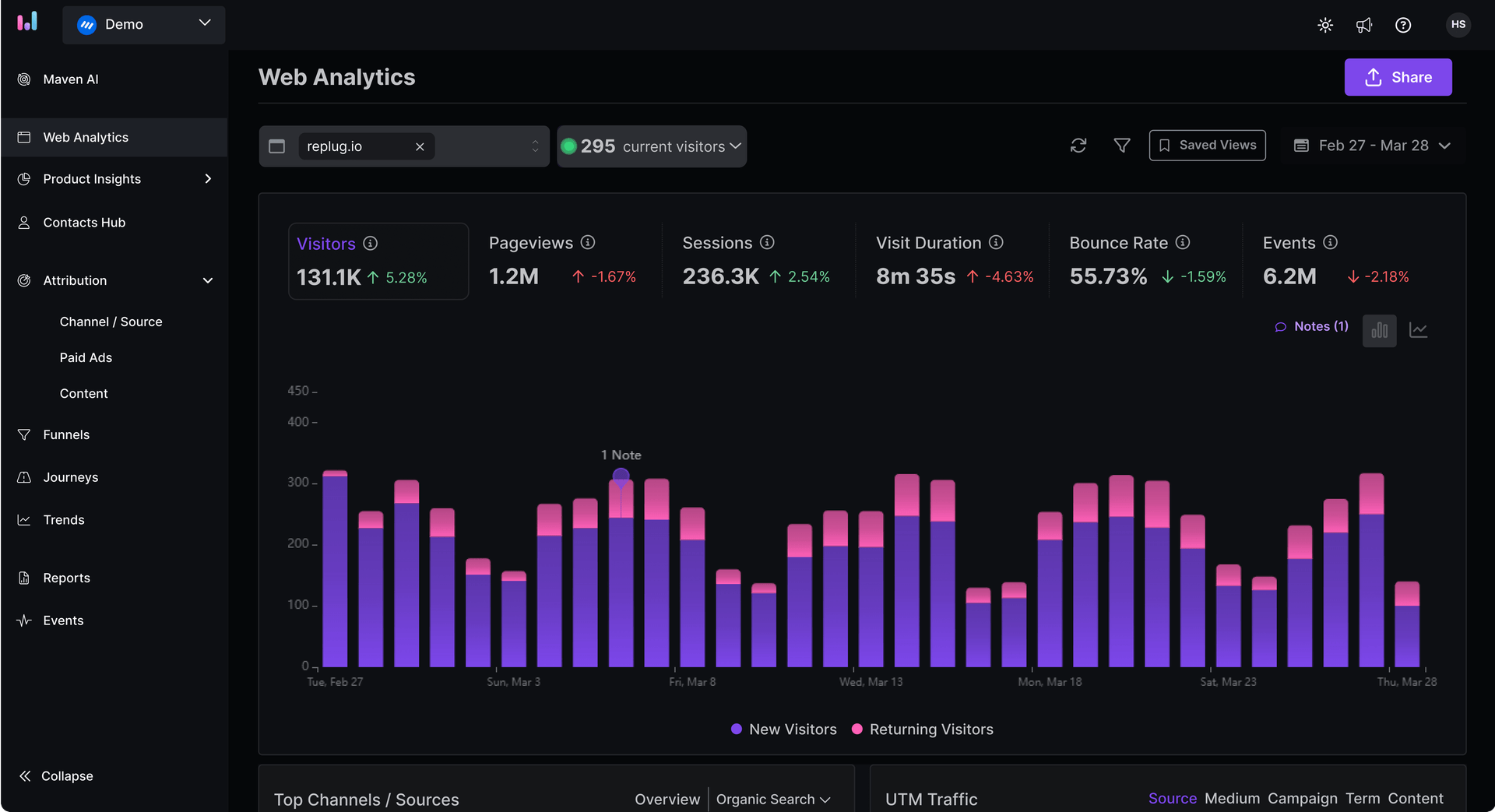
Task: Click the Bounce Rate info icon
Action: pyautogui.click(x=1182, y=243)
